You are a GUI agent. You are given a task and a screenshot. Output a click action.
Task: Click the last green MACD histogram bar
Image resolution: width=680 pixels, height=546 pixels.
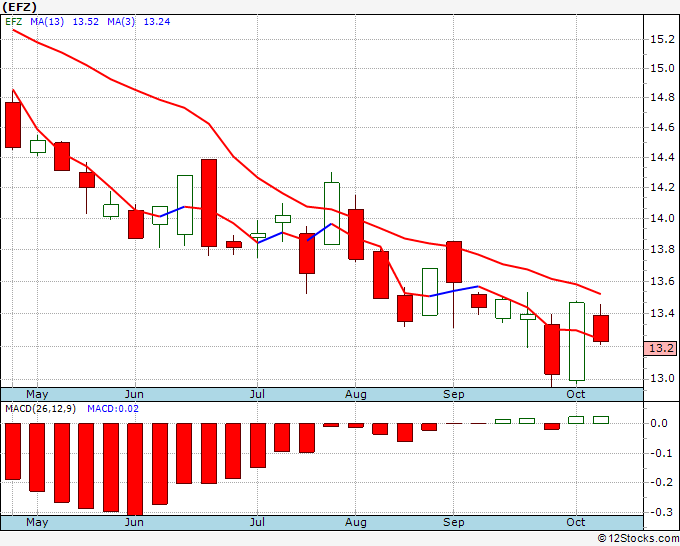[x=601, y=420]
